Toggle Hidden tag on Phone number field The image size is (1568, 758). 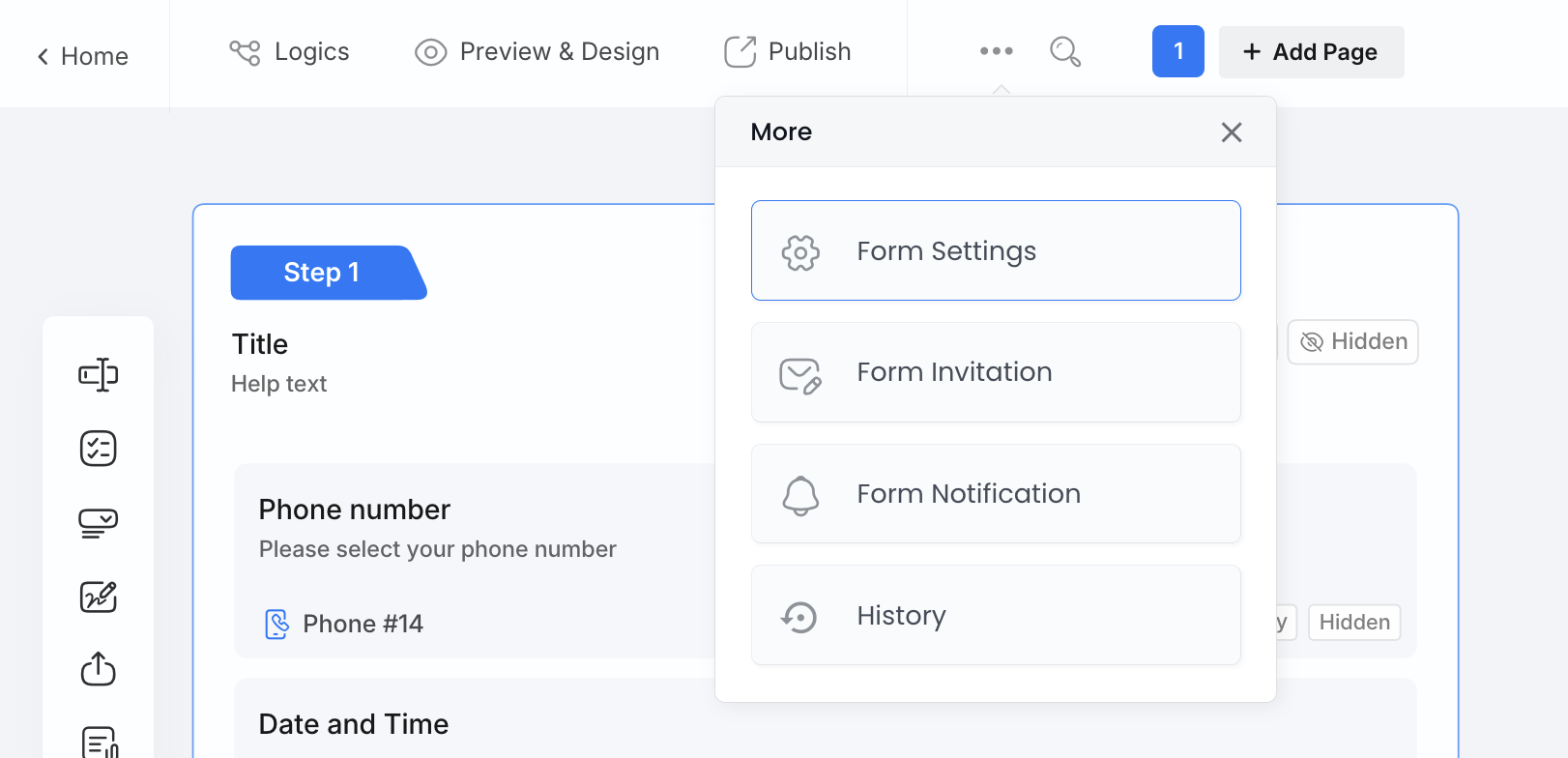1353,623
